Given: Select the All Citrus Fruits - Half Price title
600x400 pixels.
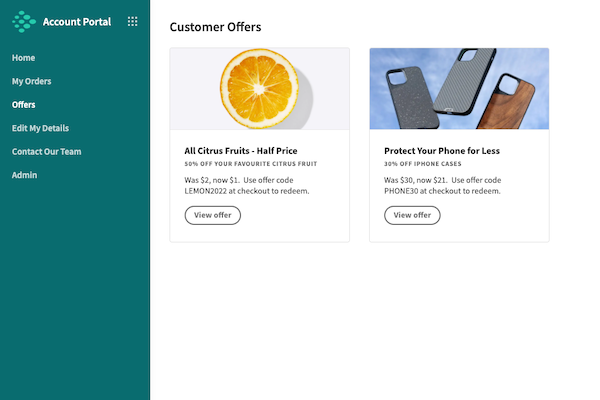Looking at the screenshot, I should [240, 151].
